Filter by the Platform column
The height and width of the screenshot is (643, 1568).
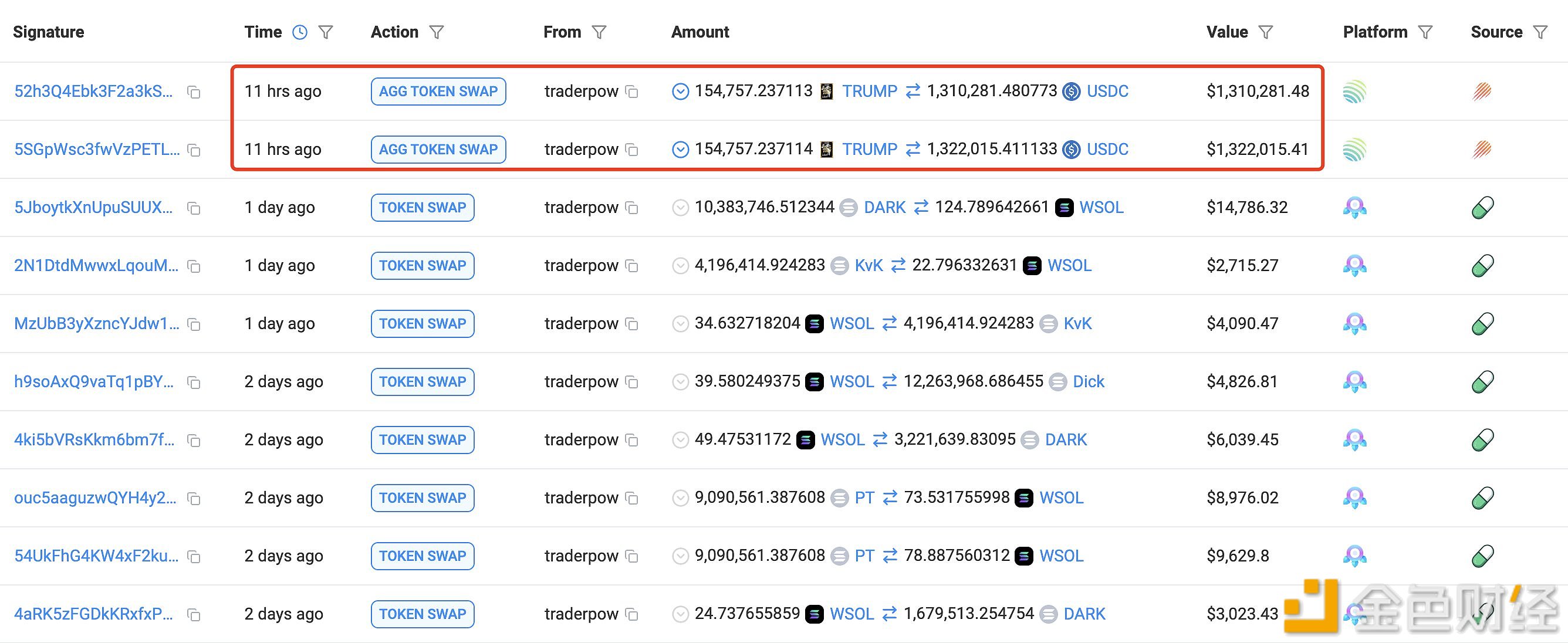click(1425, 32)
